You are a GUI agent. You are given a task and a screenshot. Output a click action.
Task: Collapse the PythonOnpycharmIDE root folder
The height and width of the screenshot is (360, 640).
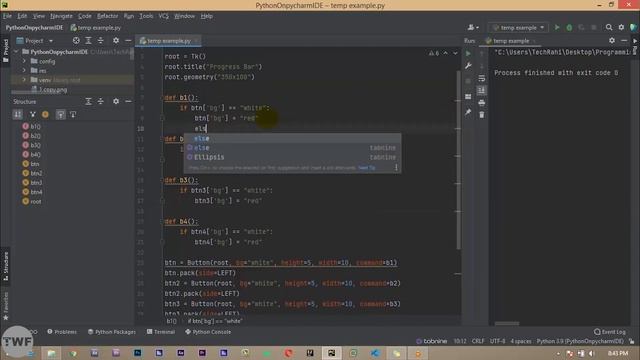[16, 52]
